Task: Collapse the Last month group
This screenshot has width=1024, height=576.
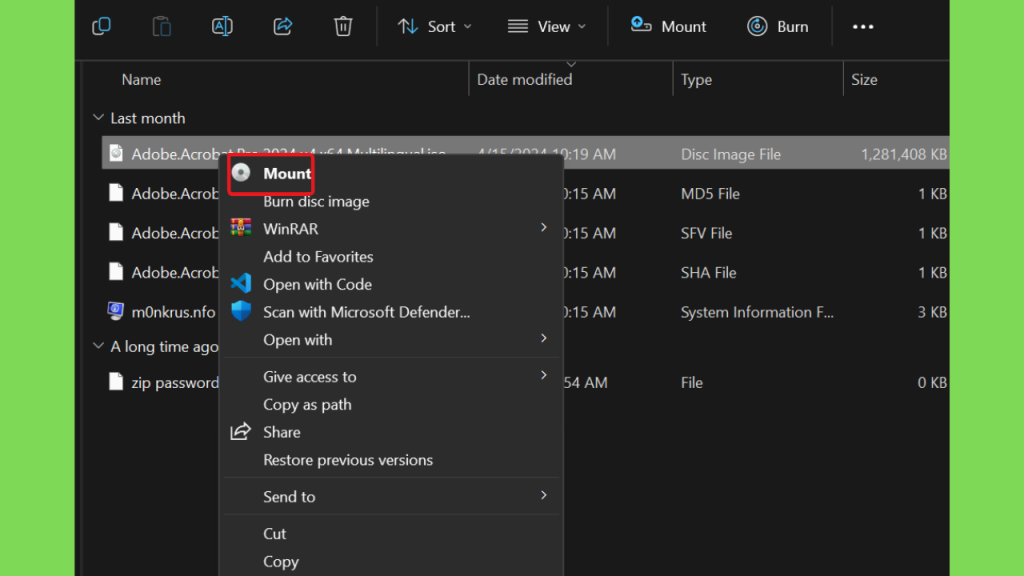Action: coord(98,118)
